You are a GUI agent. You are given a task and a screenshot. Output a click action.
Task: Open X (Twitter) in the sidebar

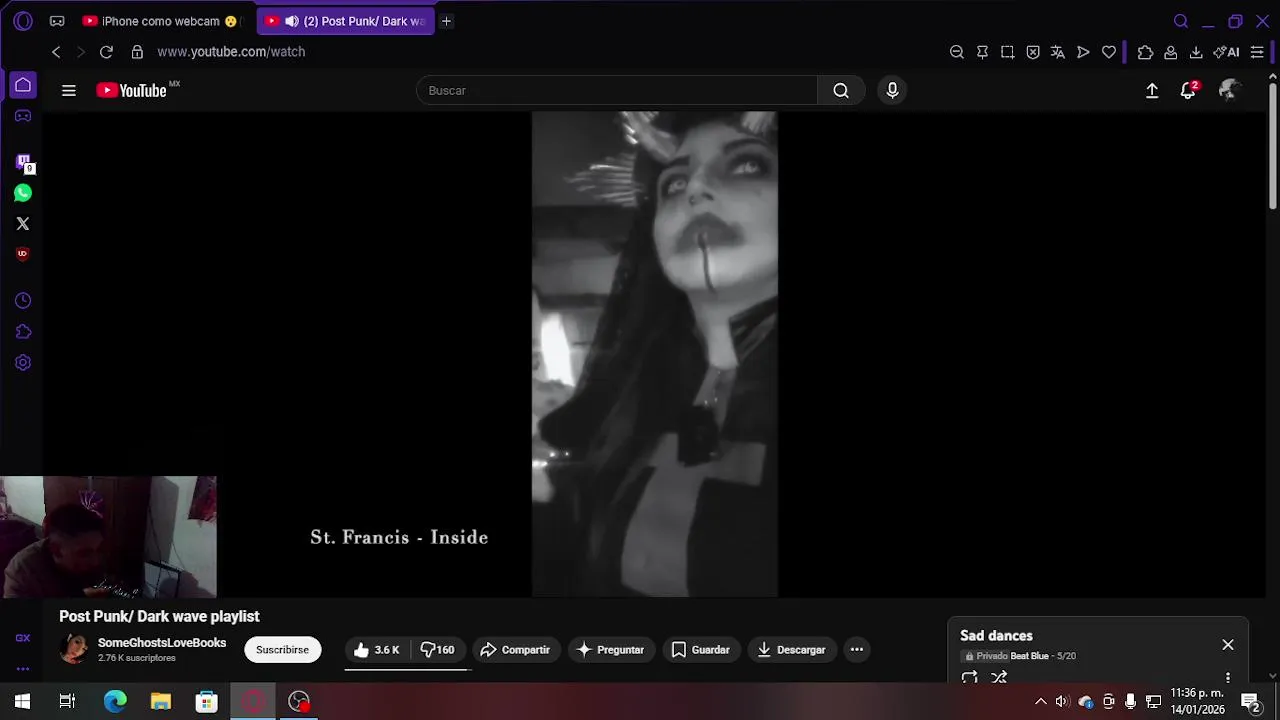(23, 224)
